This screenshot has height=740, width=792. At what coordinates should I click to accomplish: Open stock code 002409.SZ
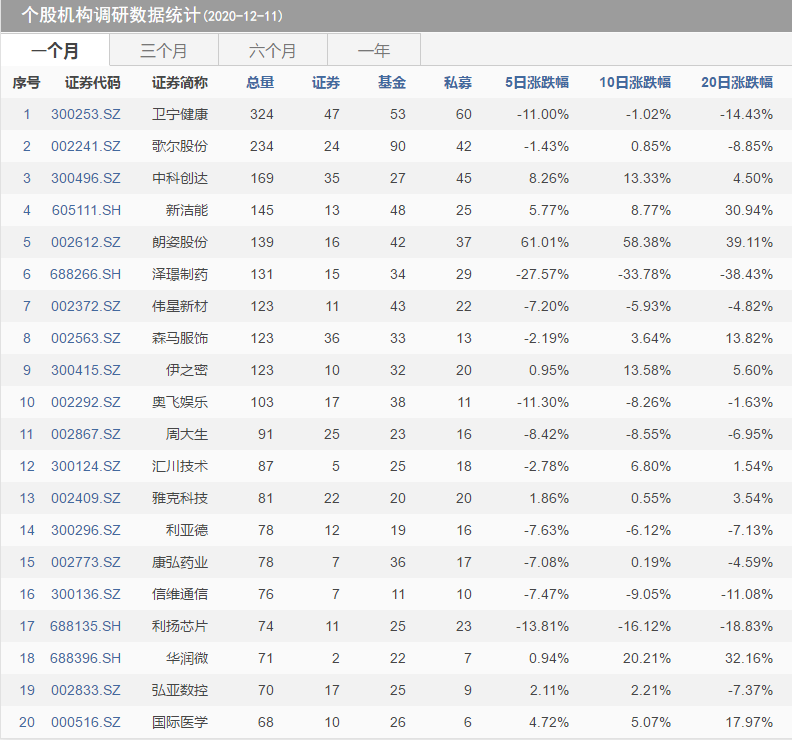pos(86,498)
